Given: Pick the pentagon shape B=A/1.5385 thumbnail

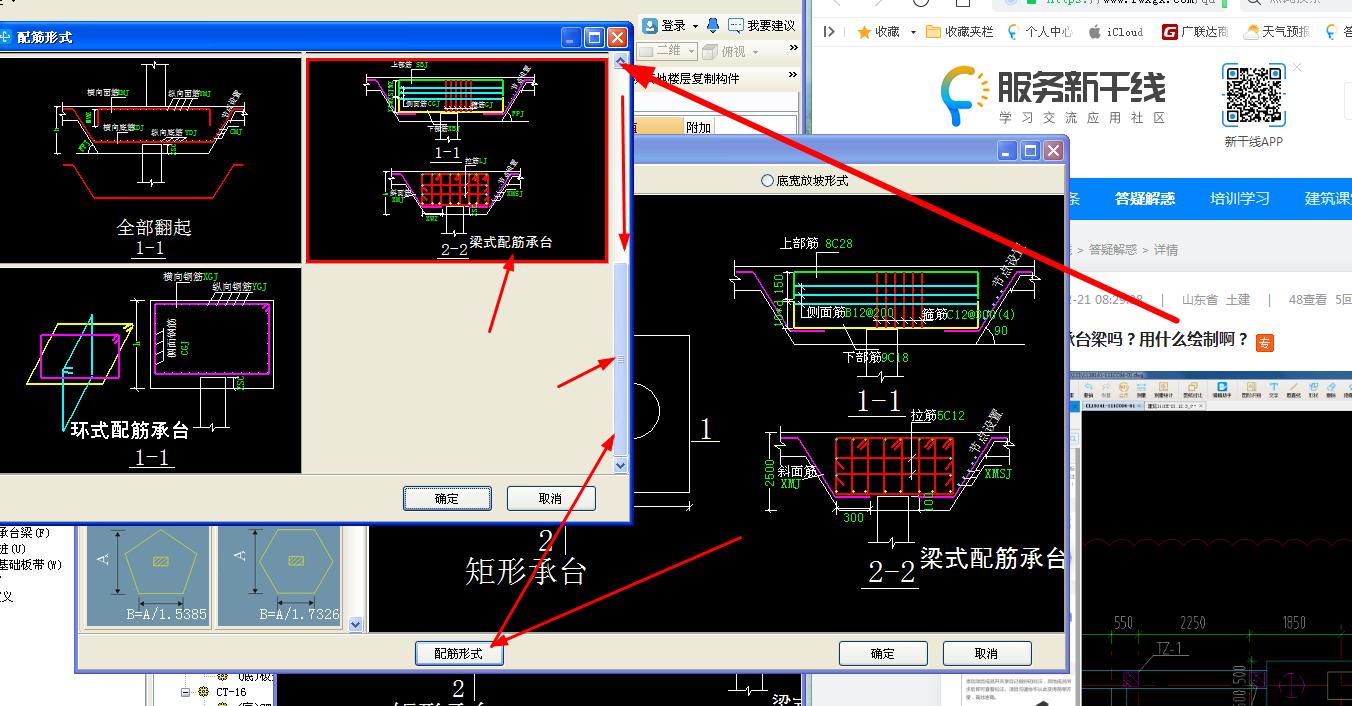Looking at the screenshot, I should coord(147,576).
